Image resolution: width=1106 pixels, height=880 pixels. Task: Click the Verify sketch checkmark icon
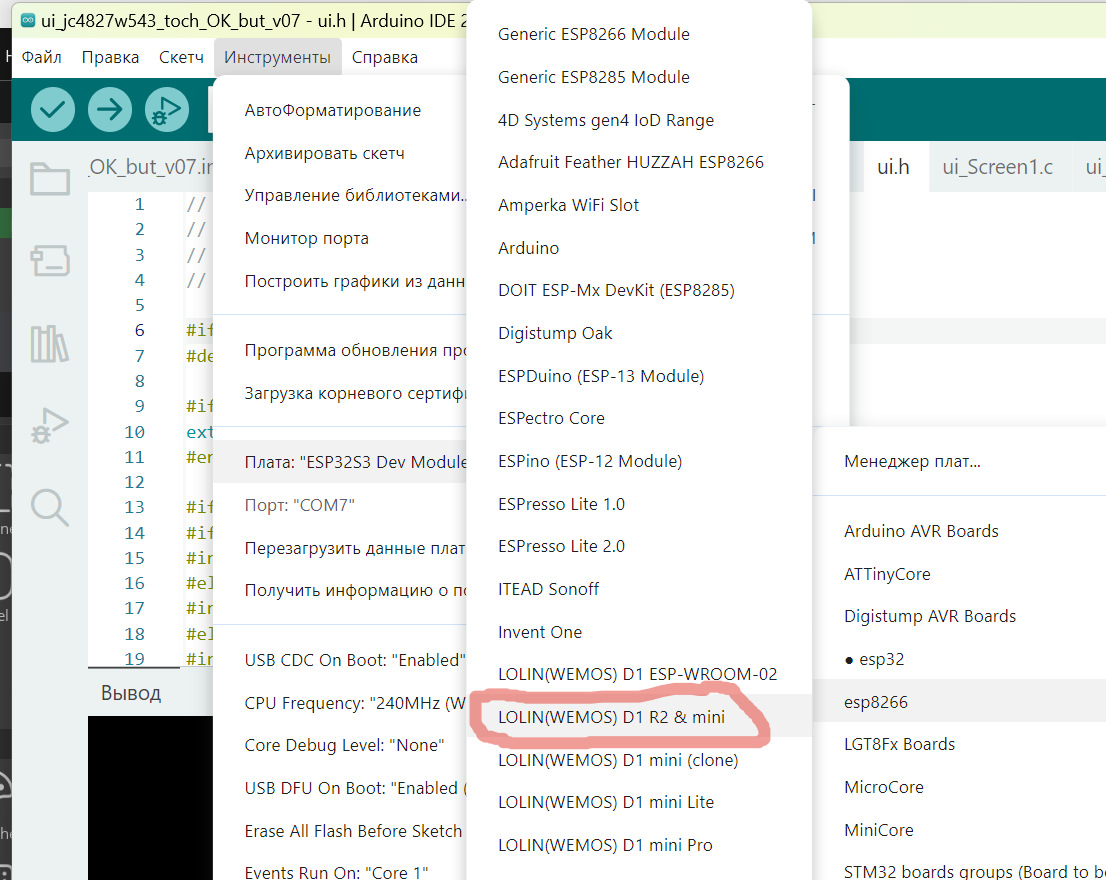tap(52, 110)
